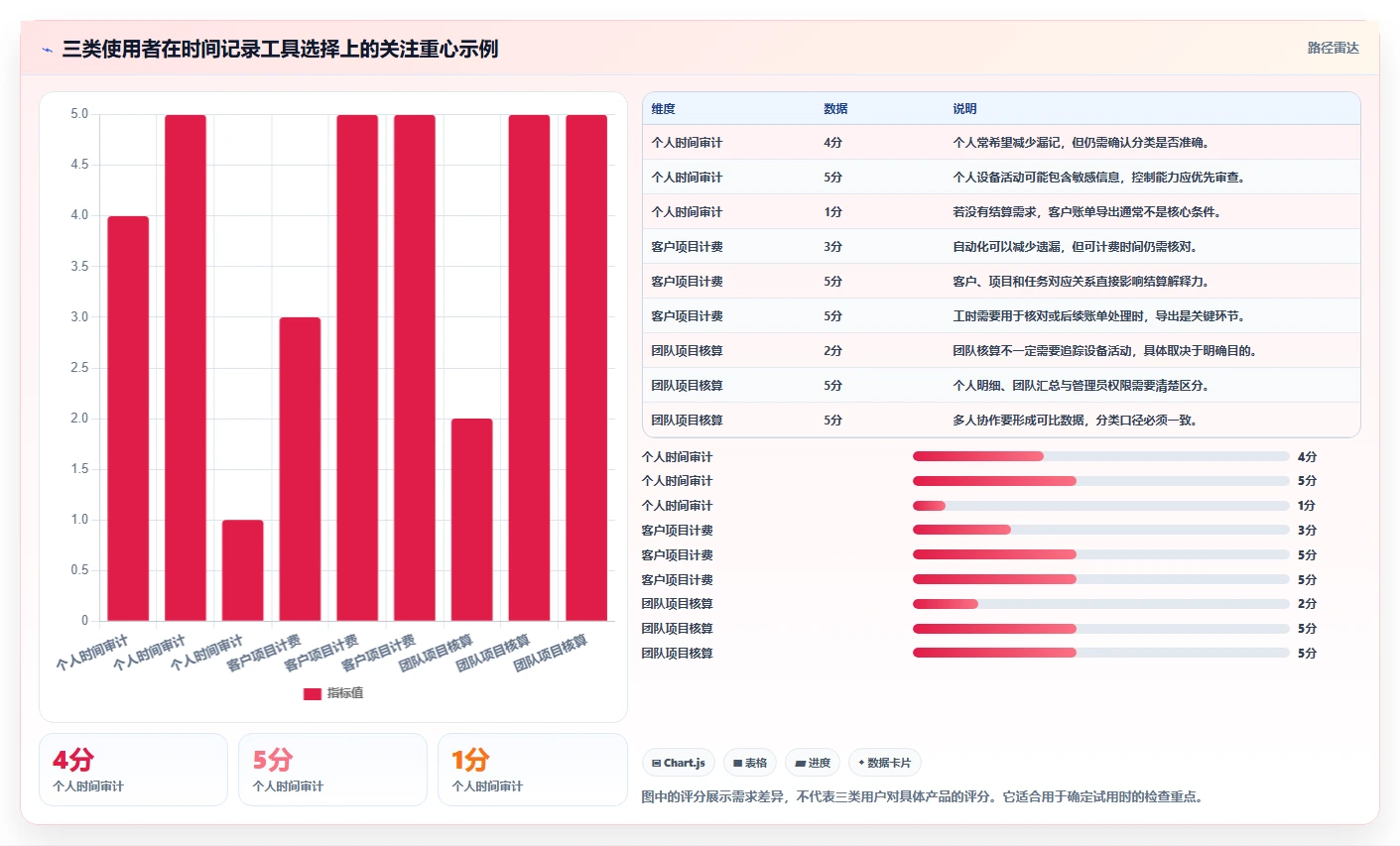The width and height of the screenshot is (1400, 846).
Task: Click the 3分 progress bar
Action: point(1100,530)
